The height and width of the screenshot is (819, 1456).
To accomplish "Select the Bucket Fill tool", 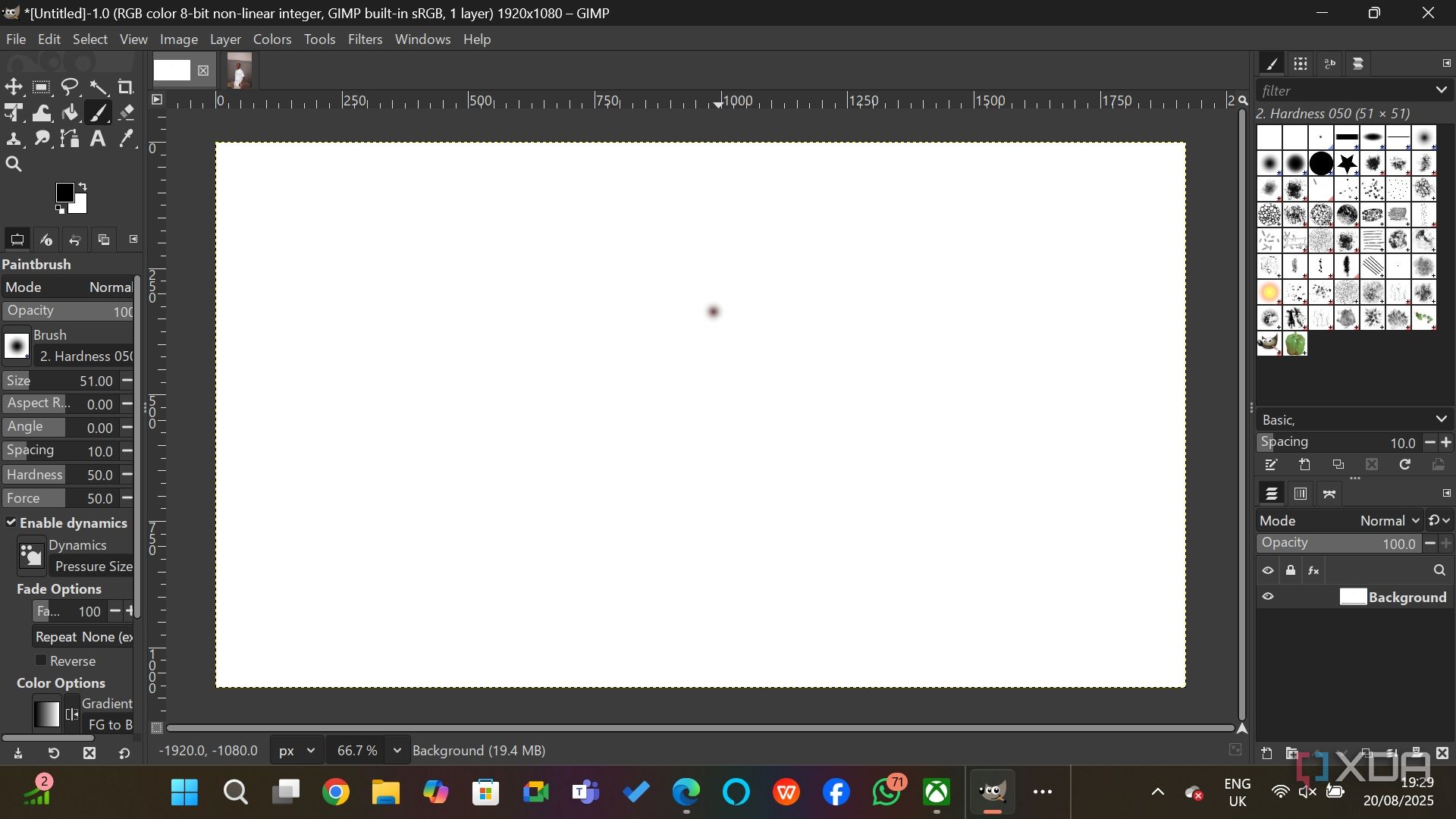I will pyautogui.click(x=70, y=113).
